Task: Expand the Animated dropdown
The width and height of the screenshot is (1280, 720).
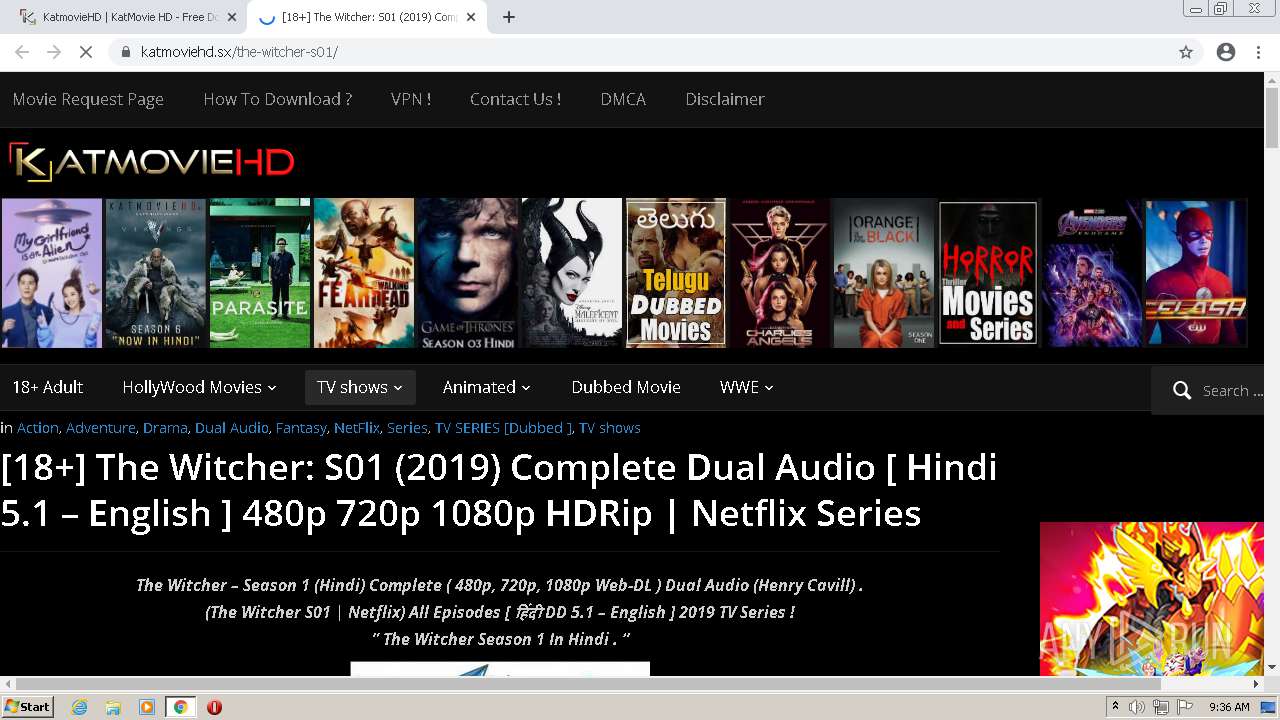Action: pyautogui.click(x=487, y=387)
